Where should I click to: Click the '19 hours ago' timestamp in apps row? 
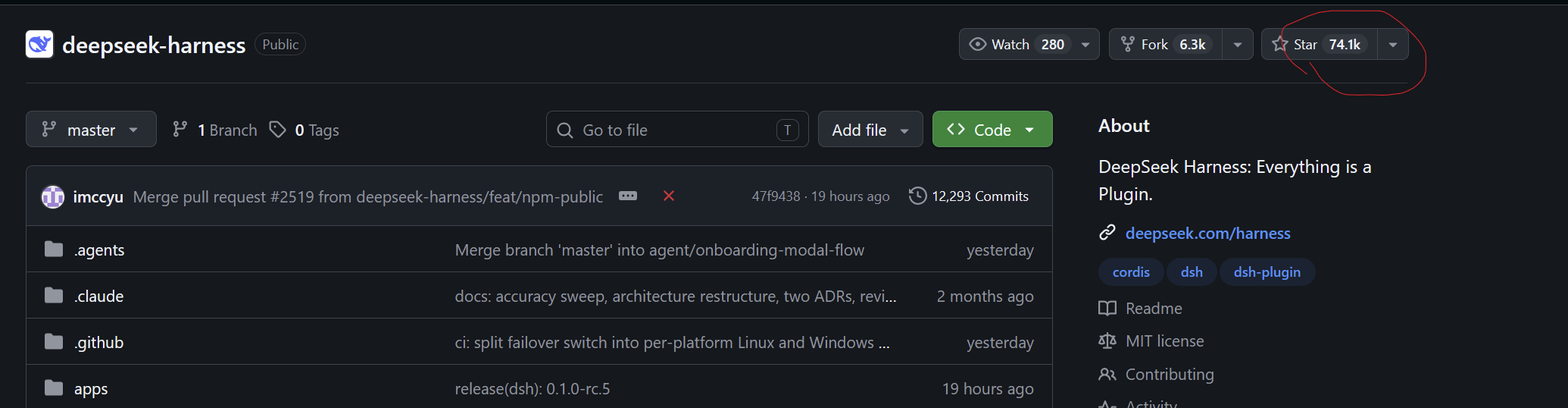coord(988,388)
